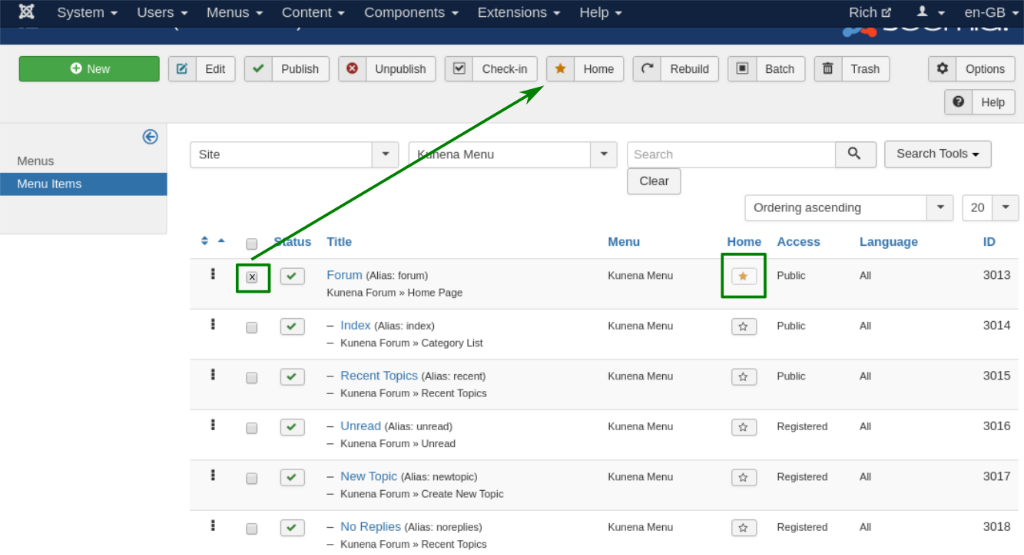Click the Rebuild toolbar button
The image size is (1024, 555).
tap(675, 69)
